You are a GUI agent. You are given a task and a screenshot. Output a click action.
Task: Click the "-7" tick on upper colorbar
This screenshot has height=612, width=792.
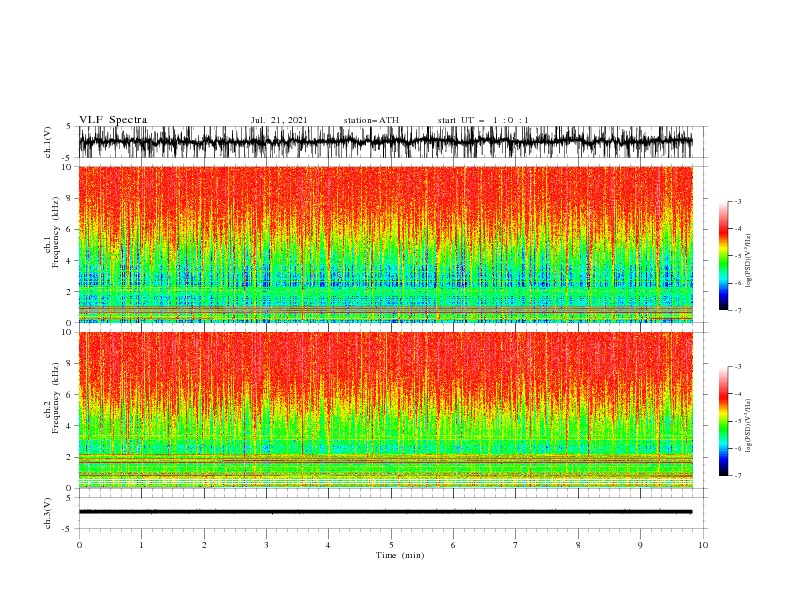[738, 311]
